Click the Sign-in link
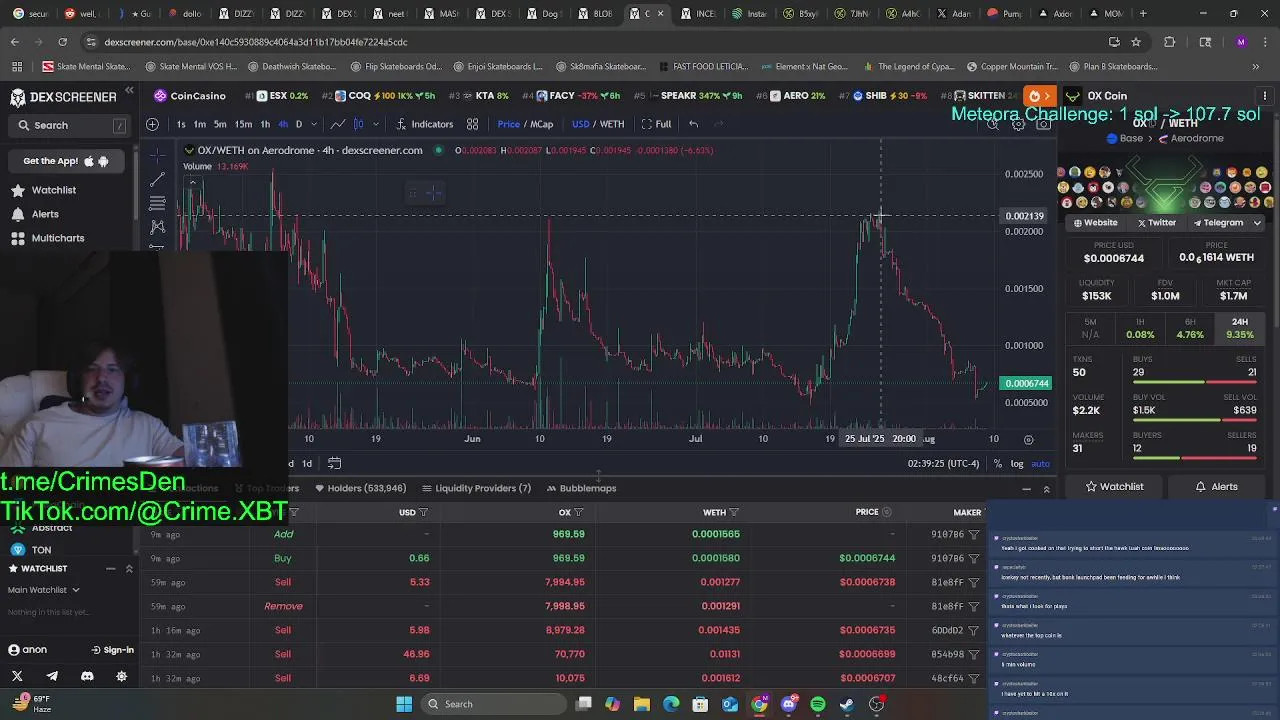This screenshot has width=1280, height=720. point(112,650)
